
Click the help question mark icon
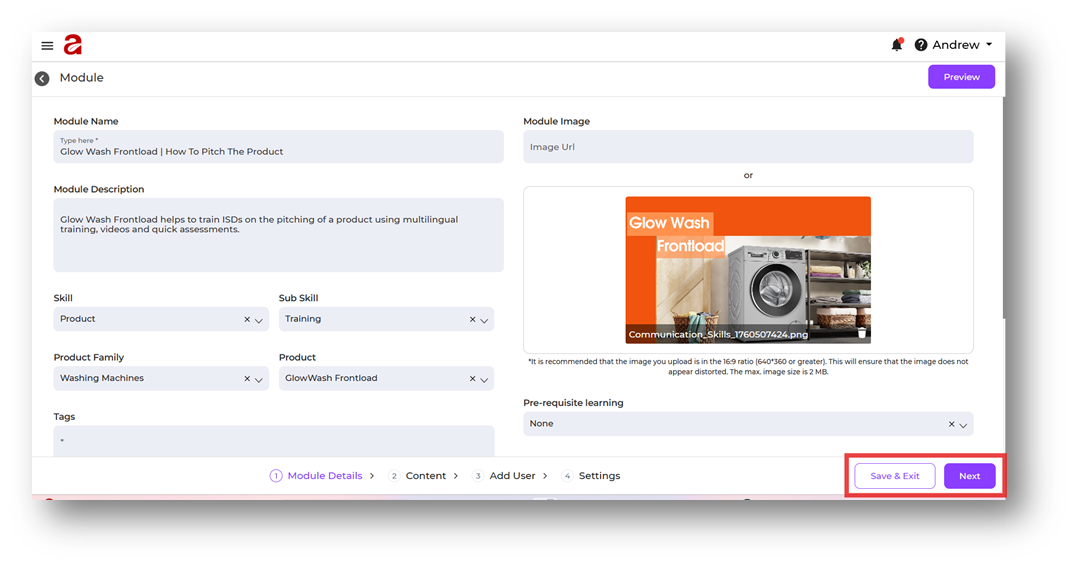[921, 45]
